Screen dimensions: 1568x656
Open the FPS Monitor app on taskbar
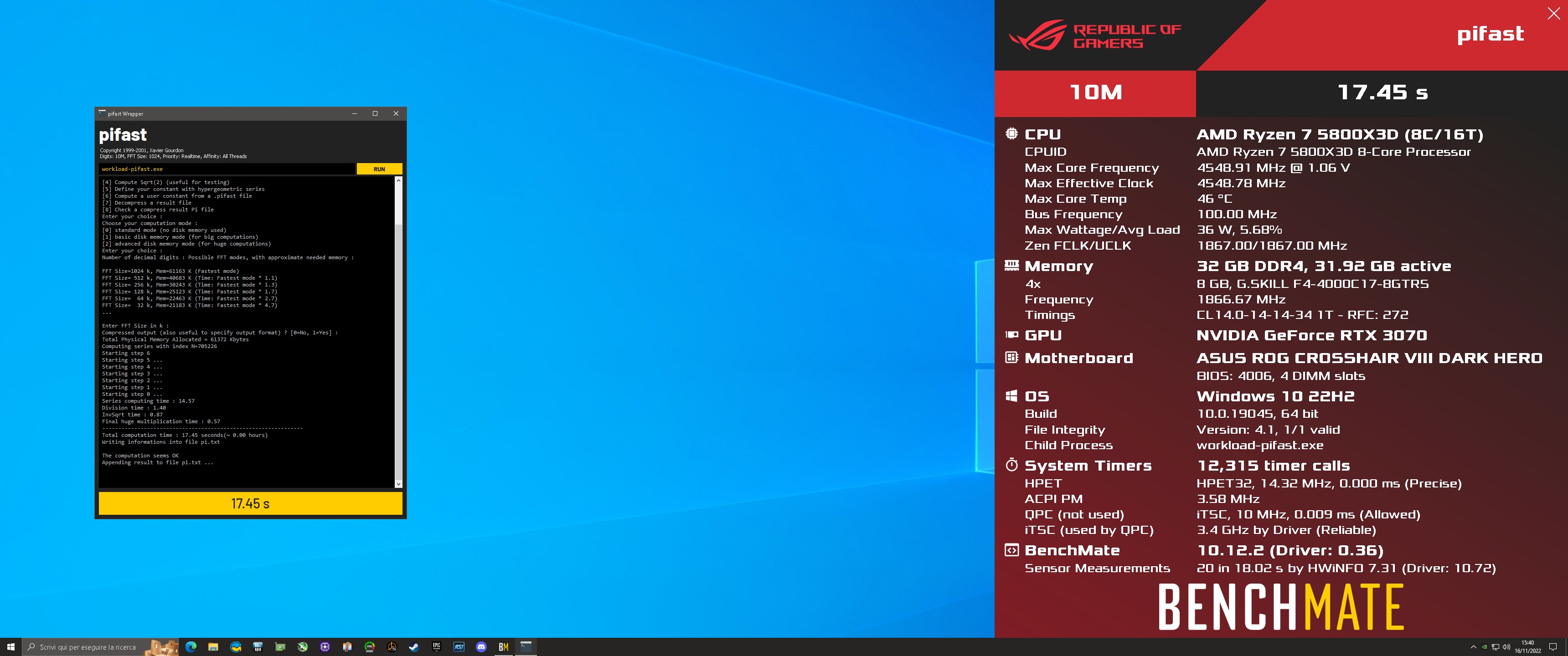click(x=370, y=647)
